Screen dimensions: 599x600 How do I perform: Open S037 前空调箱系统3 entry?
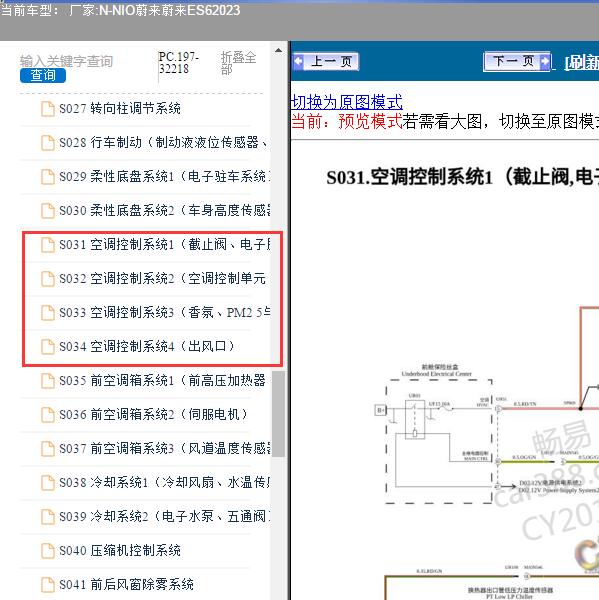coord(165,448)
